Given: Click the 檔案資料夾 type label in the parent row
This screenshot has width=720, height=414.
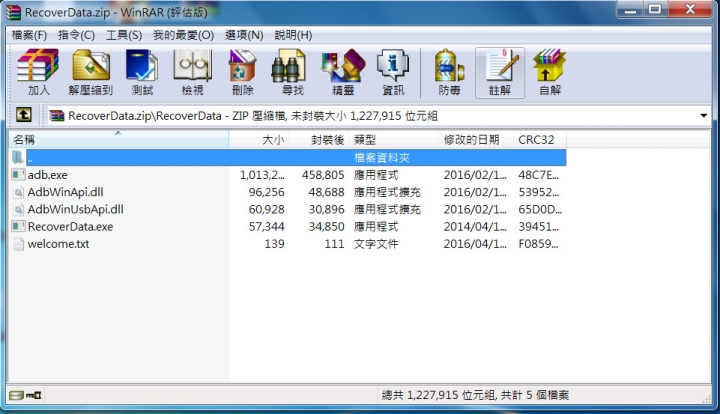Looking at the screenshot, I should (382, 158).
